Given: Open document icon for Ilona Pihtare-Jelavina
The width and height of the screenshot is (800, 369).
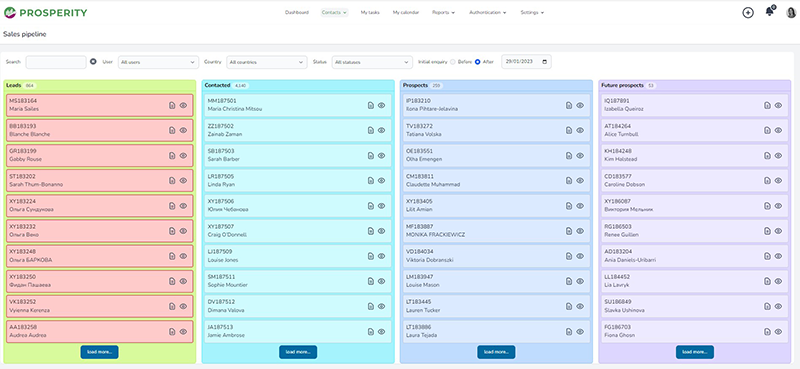Looking at the screenshot, I should click(569, 105).
